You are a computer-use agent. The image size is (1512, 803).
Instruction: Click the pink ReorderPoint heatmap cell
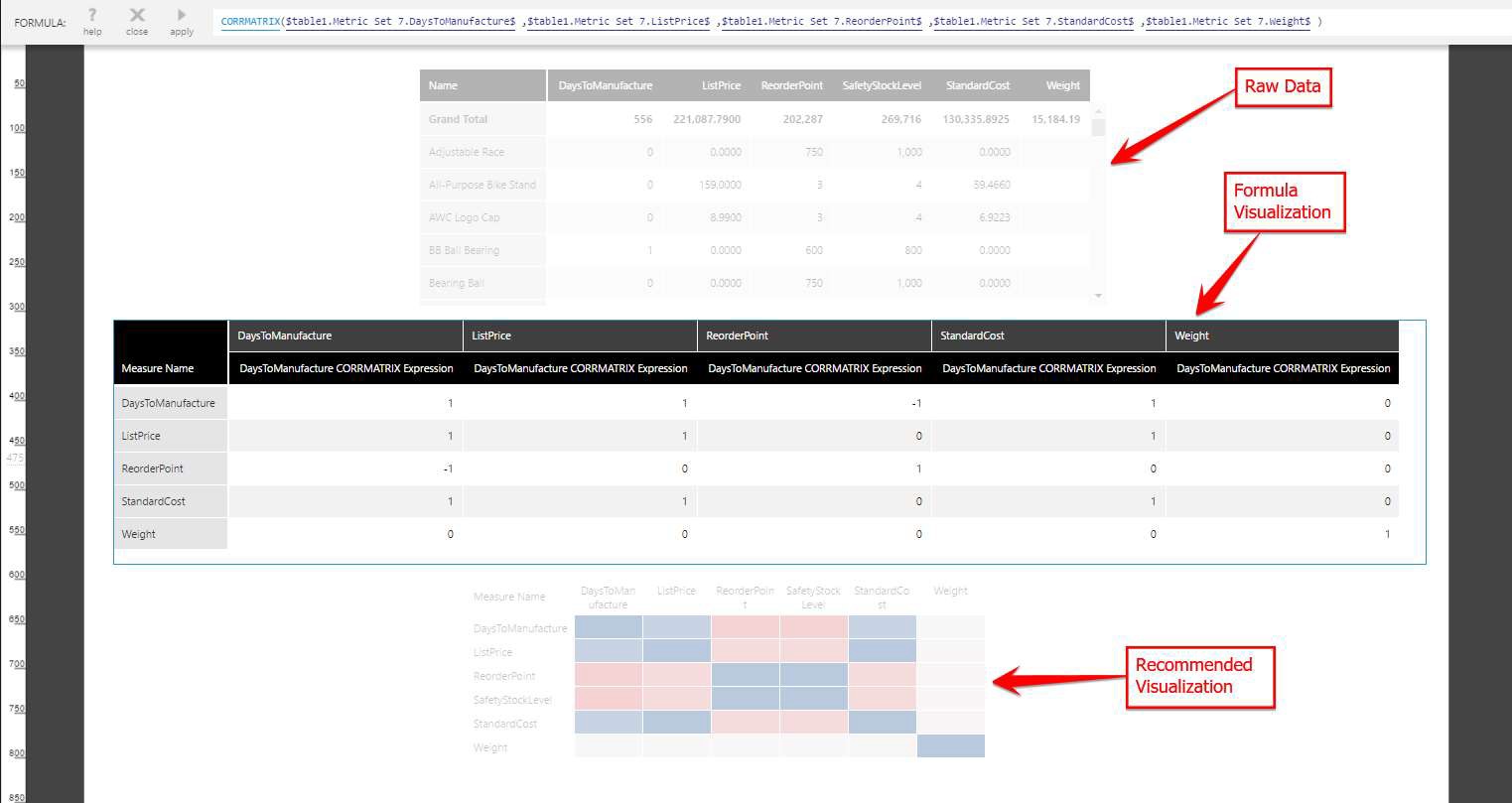pos(745,627)
